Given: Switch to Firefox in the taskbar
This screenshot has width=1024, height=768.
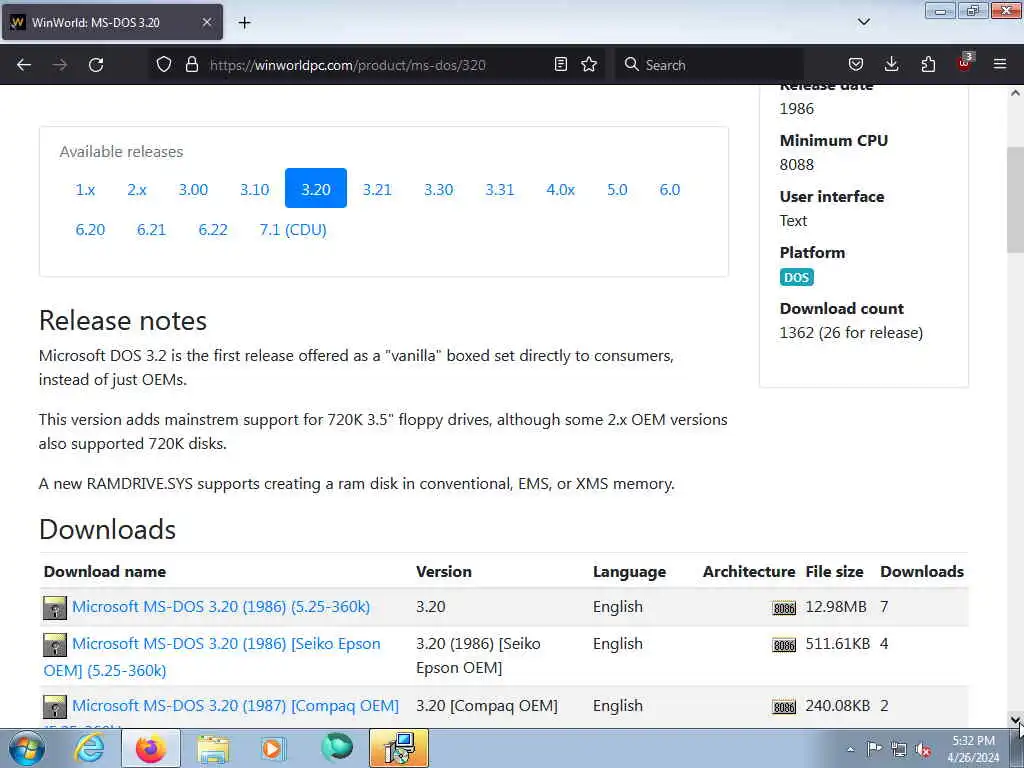Looking at the screenshot, I should pos(151,748).
